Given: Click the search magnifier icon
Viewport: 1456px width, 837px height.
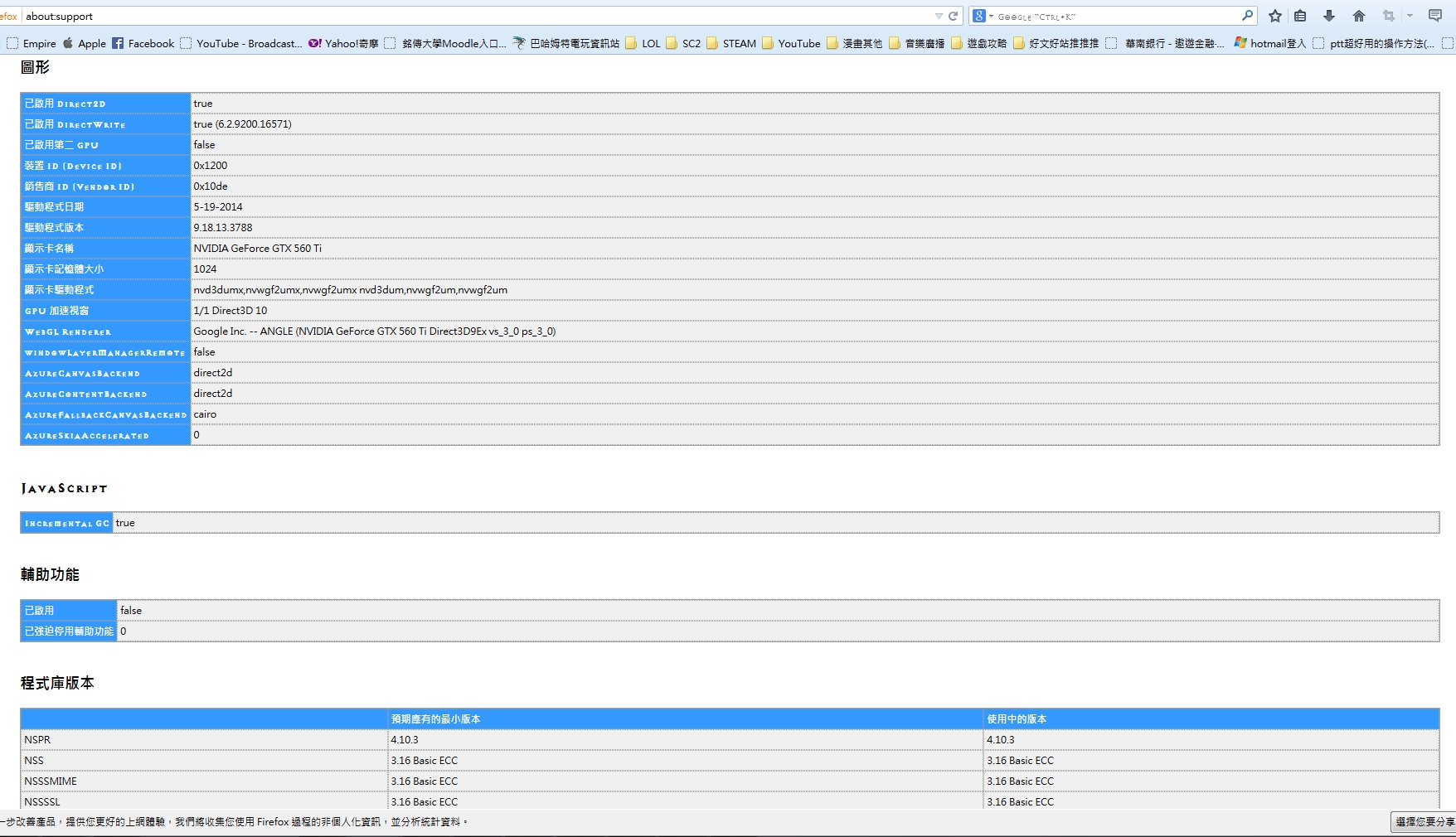Looking at the screenshot, I should coord(1247,16).
